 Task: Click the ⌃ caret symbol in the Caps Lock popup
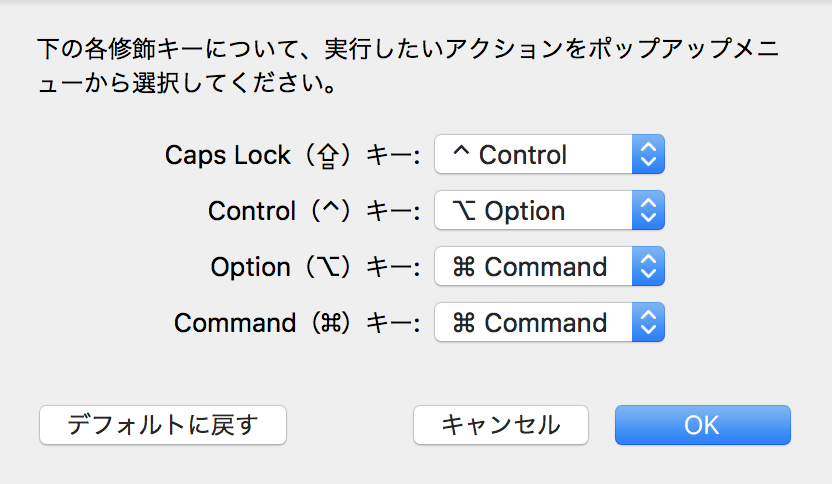coord(461,155)
